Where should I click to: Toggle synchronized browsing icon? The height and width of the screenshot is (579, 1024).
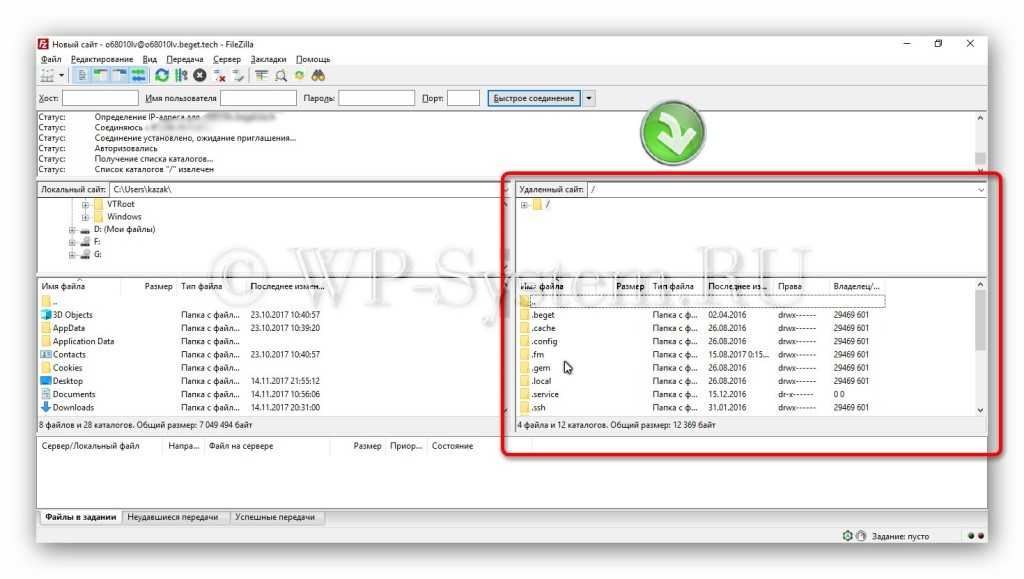(x=299, y=75)
